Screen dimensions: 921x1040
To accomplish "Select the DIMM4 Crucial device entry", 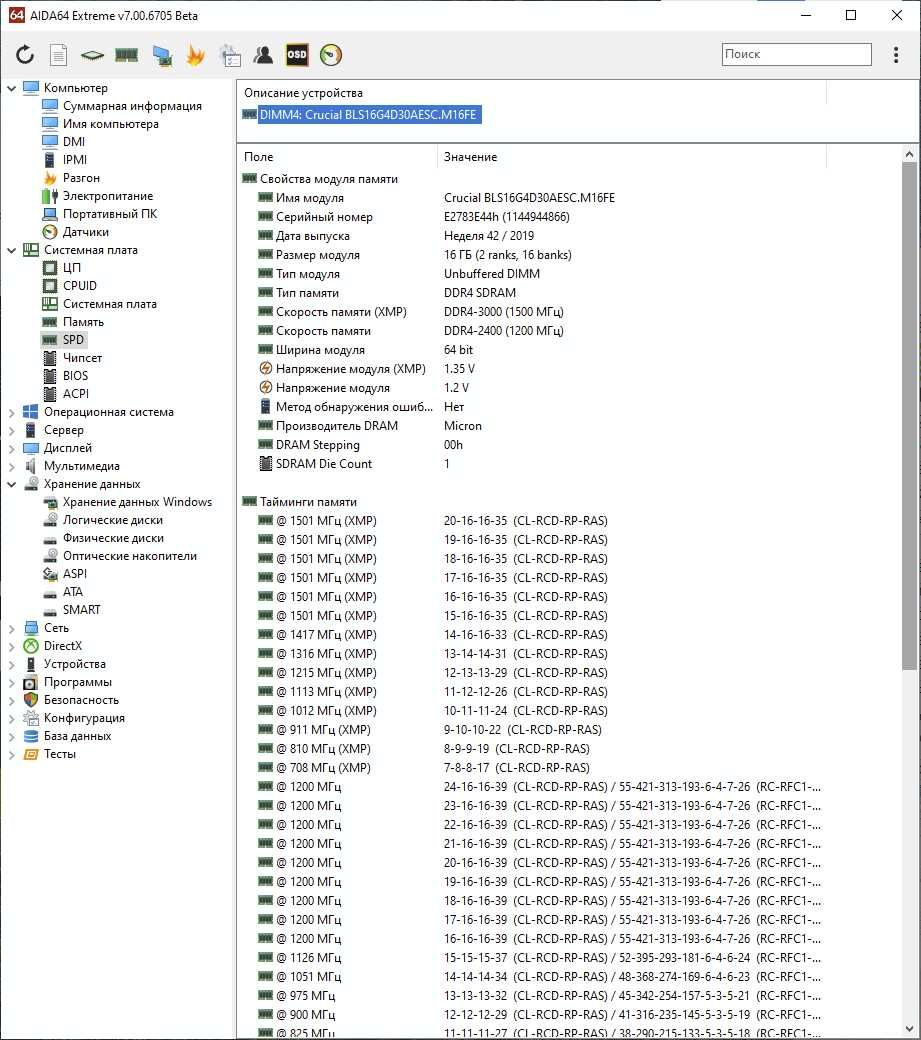I will [x=368, y=115].
